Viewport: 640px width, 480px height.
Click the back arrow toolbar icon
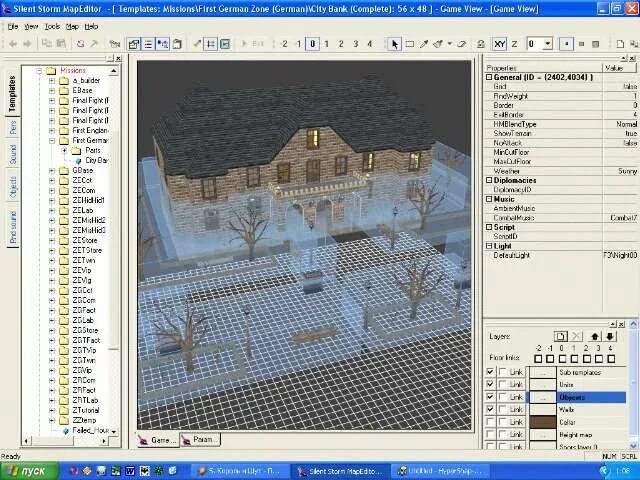tap(13, 44)
